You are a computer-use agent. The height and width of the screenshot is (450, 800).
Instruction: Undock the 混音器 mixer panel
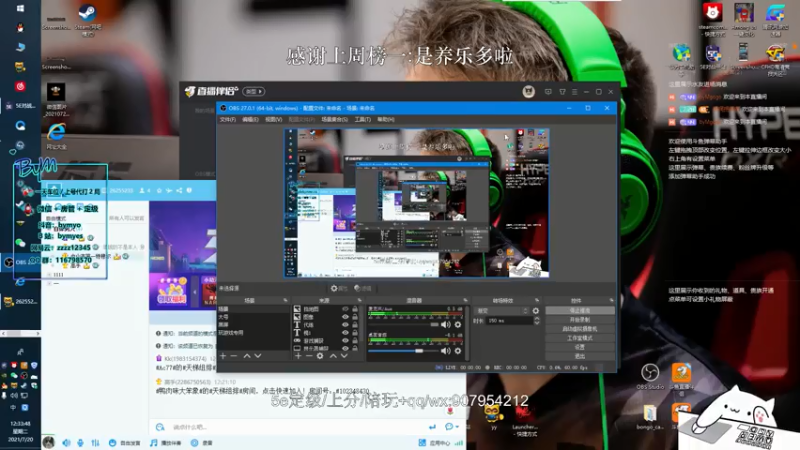pyautogui.click(x=465, y=300)
